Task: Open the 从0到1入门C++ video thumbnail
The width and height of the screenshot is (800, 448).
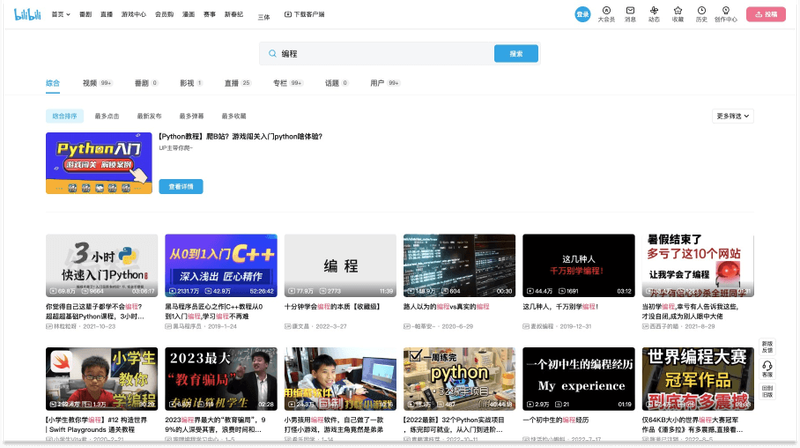Action: tap(221, 265)
